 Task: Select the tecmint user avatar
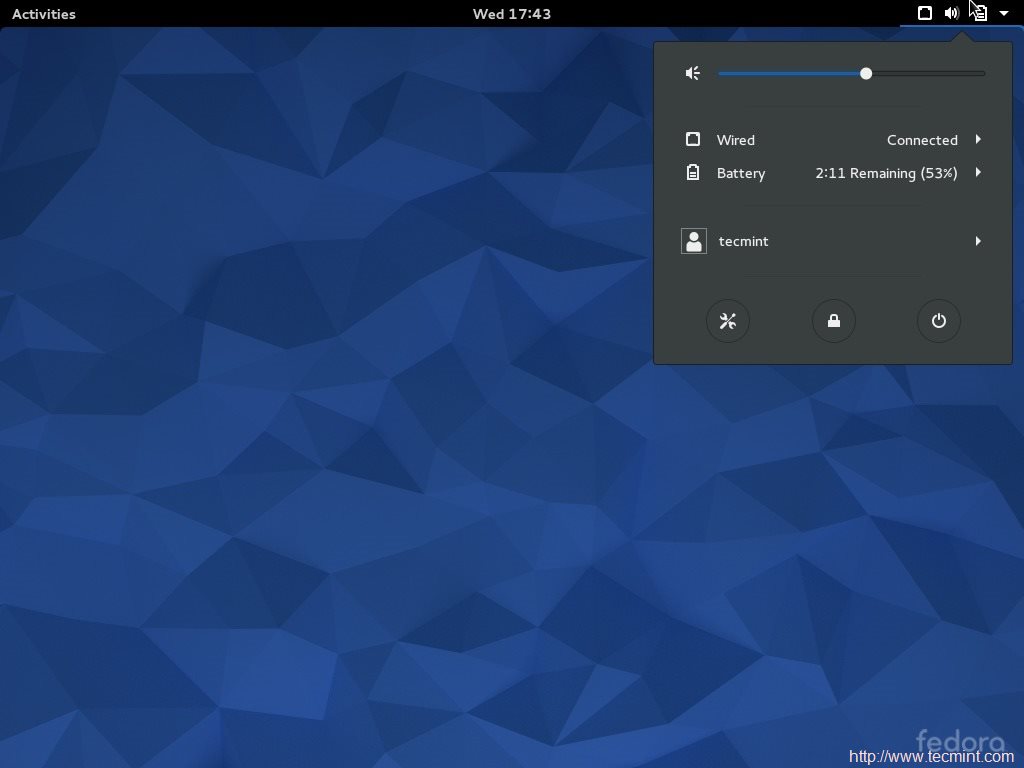coord(694,241)
